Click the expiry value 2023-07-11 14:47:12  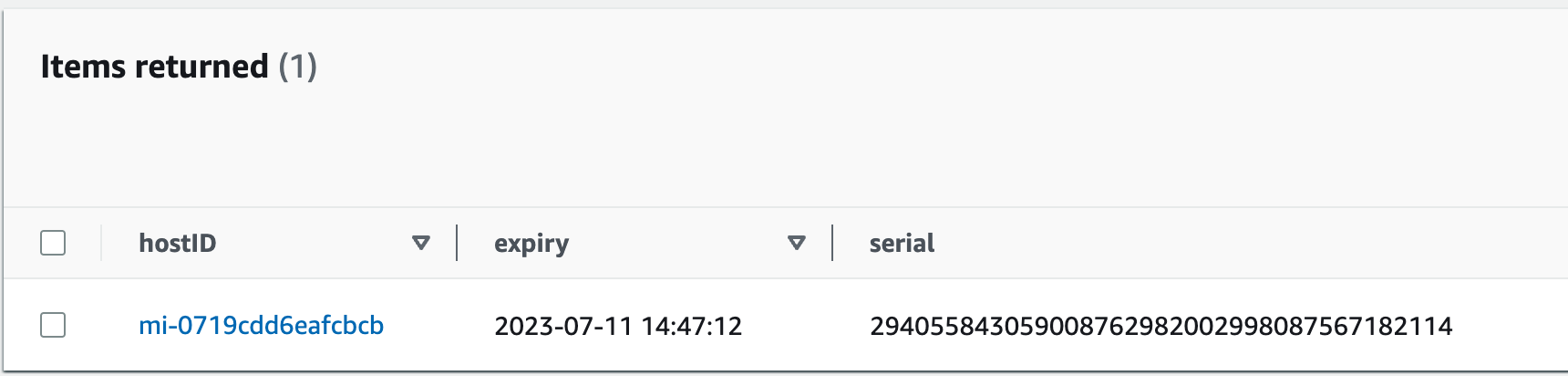pos(618,326)
